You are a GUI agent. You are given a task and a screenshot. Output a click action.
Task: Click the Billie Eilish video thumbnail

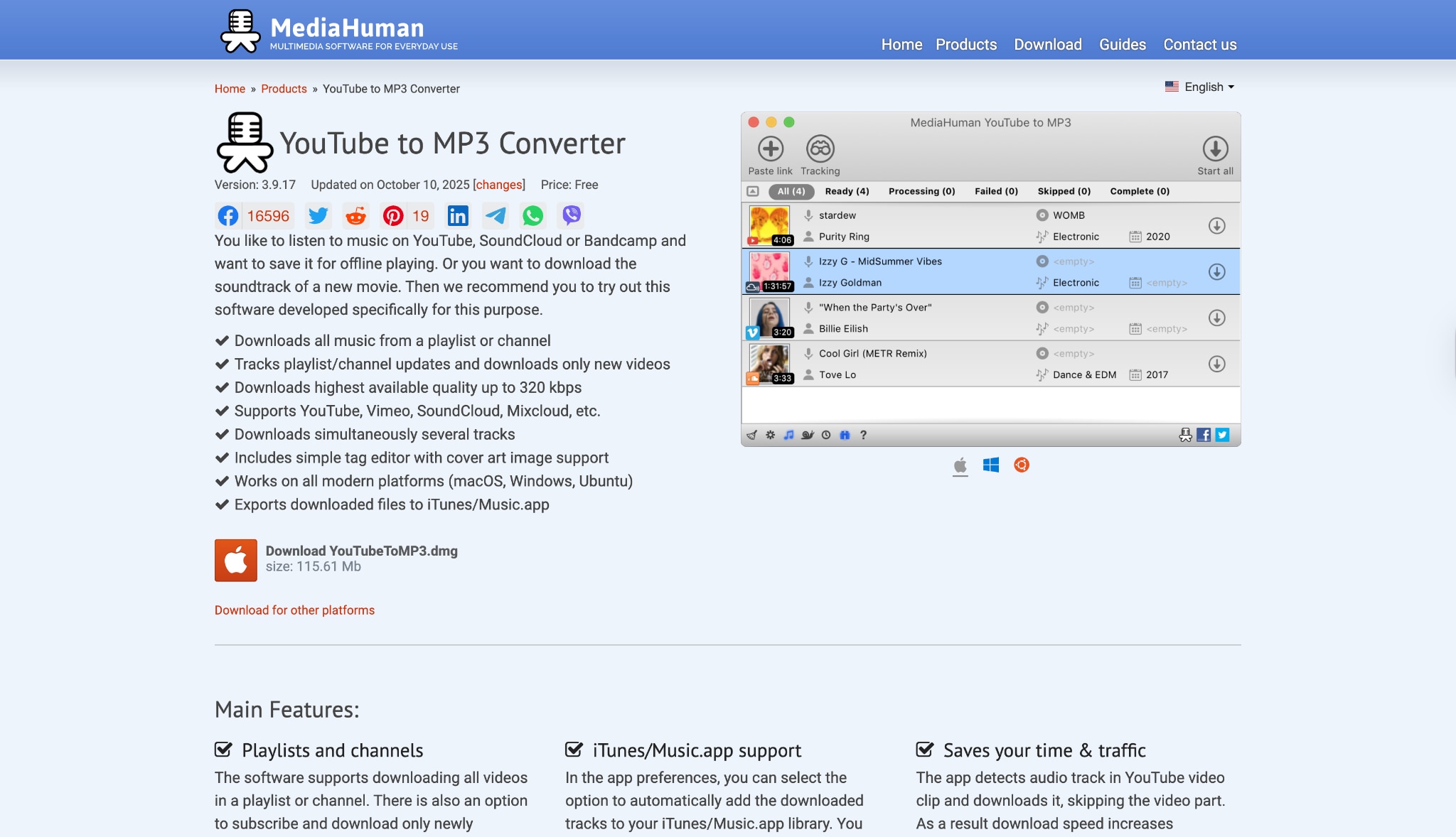click(x=769, y=318)
